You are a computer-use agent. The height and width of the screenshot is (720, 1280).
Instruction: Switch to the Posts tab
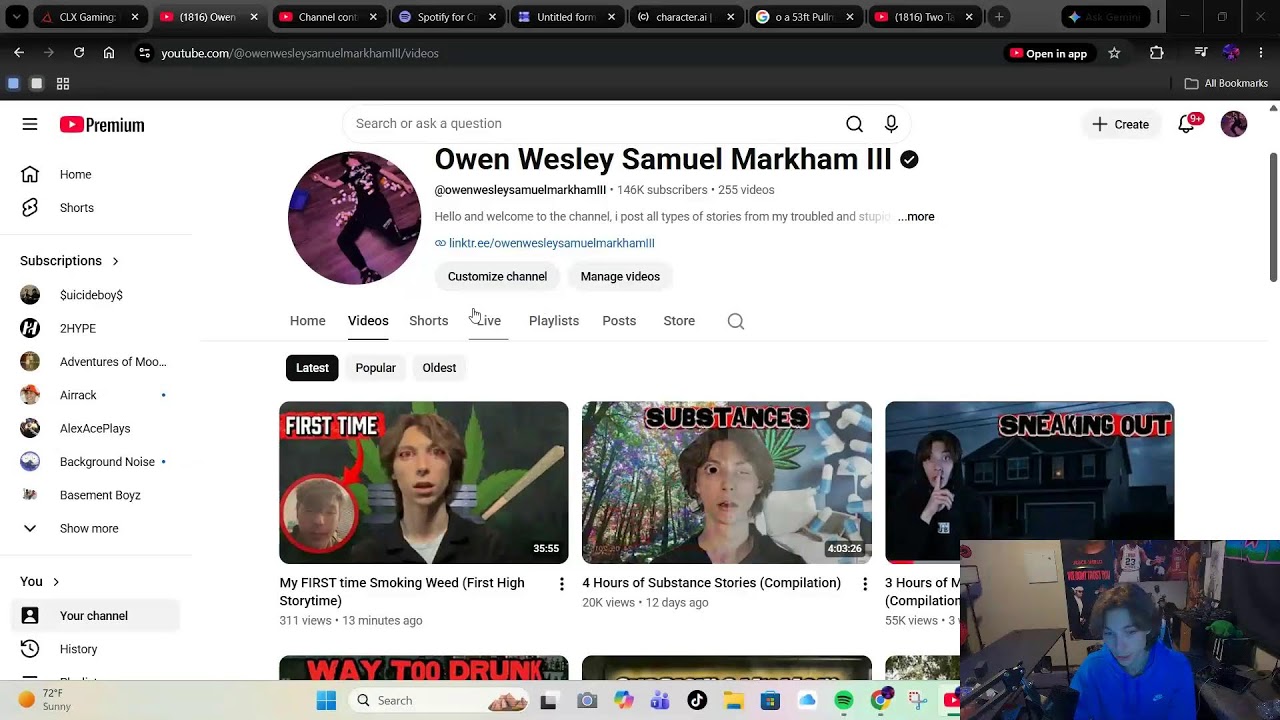click(619, 321)
